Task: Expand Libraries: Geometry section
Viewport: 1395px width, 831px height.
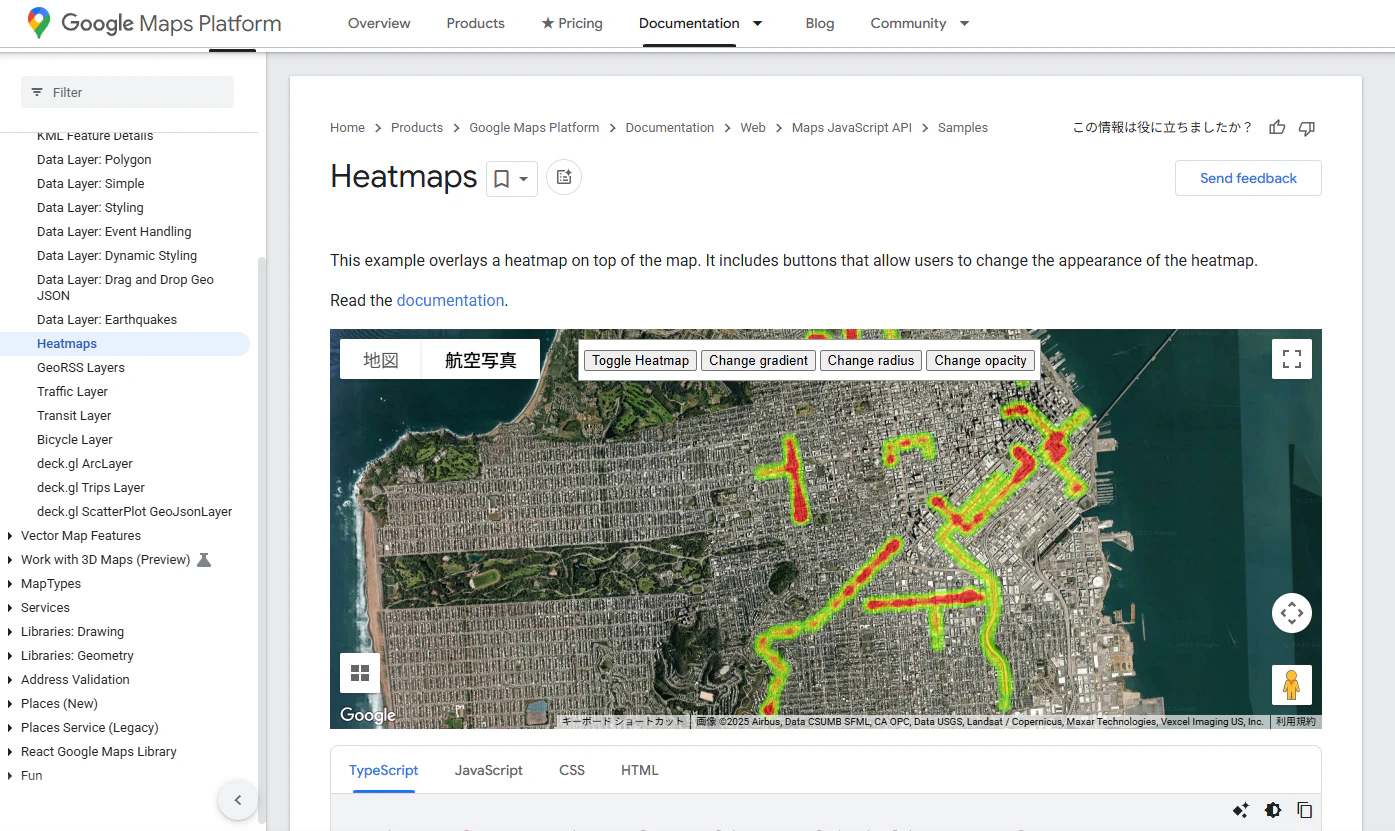Action: click(10, 656)
